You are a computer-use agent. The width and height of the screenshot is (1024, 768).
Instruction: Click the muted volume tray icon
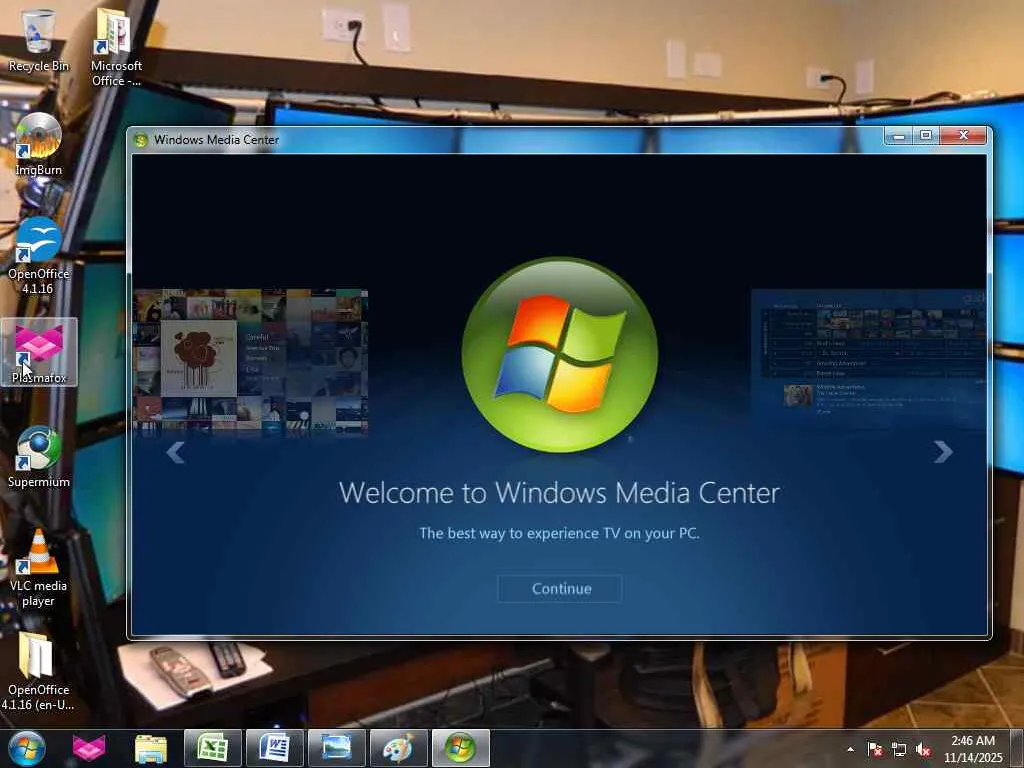pyautogui.click(x=923, y=749)
